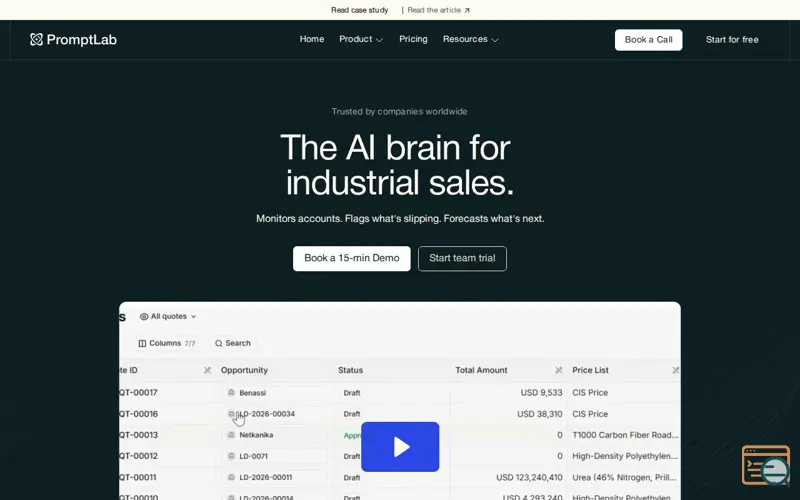Click the Draft status of QT-00017
Screen dimensions: 800x500
pos(352,393)
